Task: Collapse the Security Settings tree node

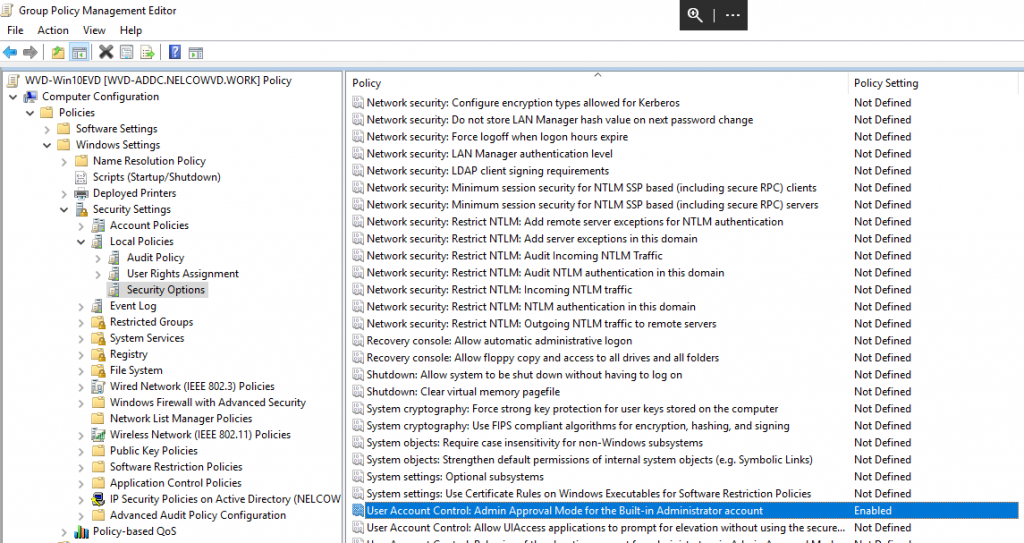Action: [65, 210]
